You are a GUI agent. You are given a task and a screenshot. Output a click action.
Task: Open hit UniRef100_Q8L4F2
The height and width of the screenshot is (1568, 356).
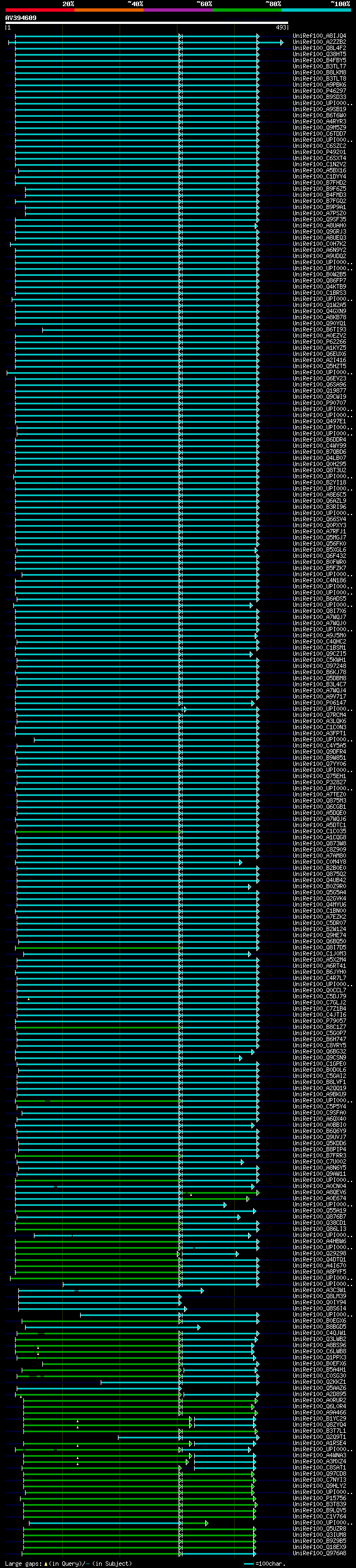(x=319, y=48)
